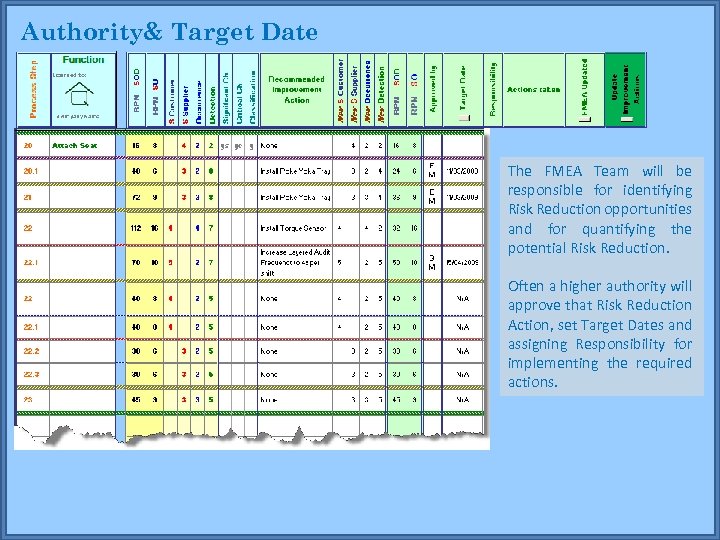720x540 pixels.
Task: Select the Responsibility column header
Action: (493, 90)
